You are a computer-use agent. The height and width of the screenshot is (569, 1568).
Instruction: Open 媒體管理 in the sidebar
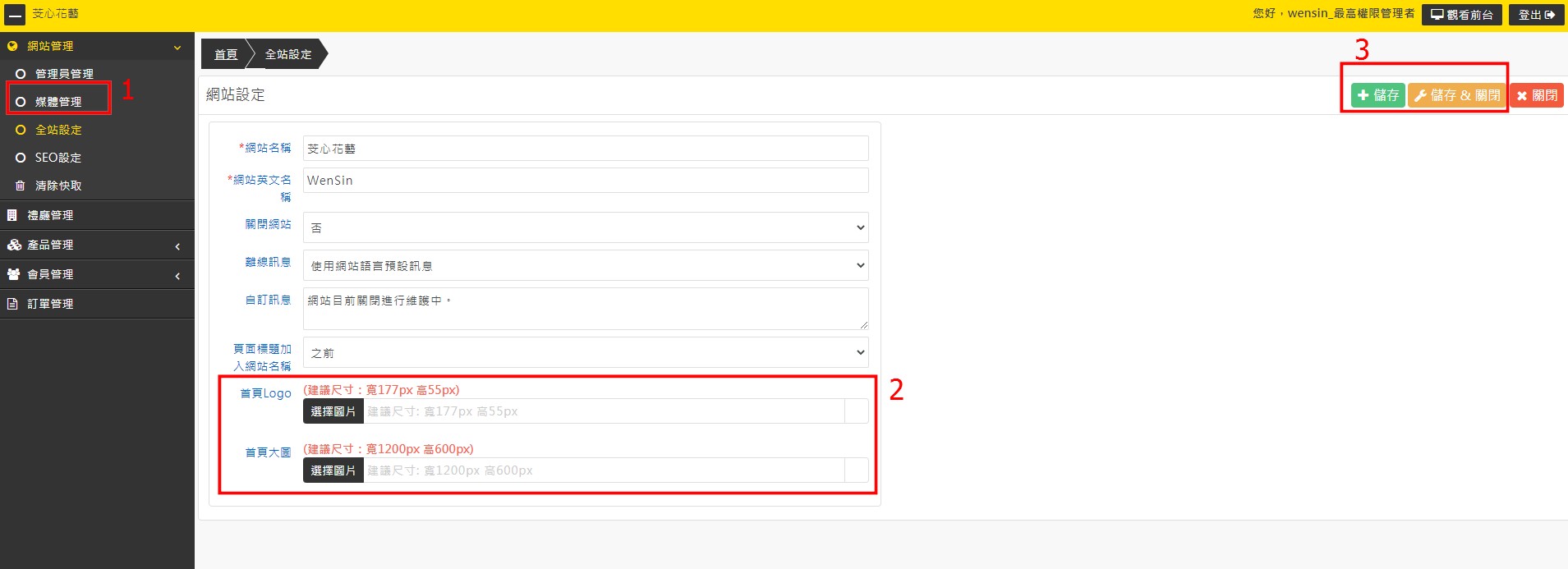[x=58, y=102]
